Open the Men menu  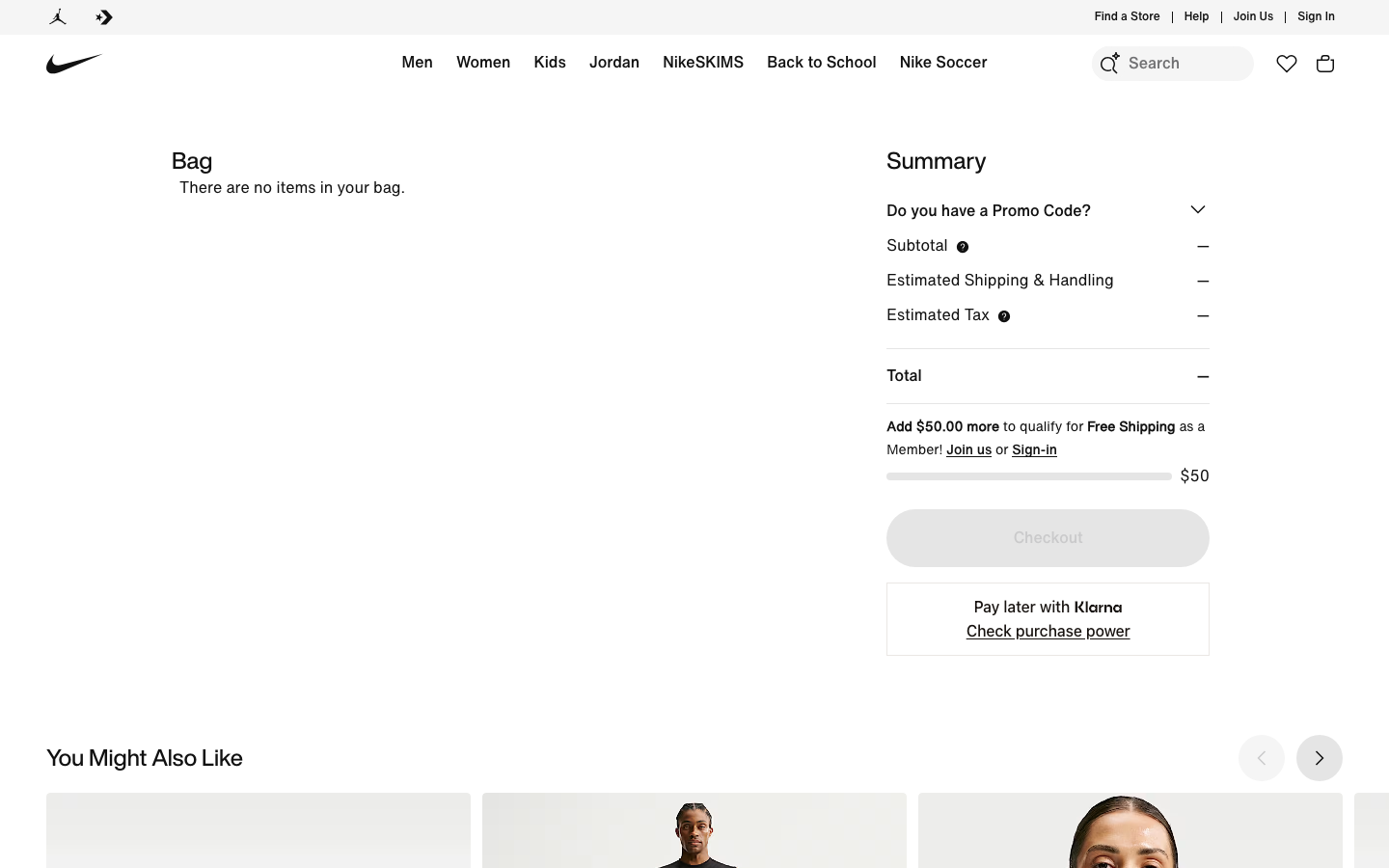(417, 62)
